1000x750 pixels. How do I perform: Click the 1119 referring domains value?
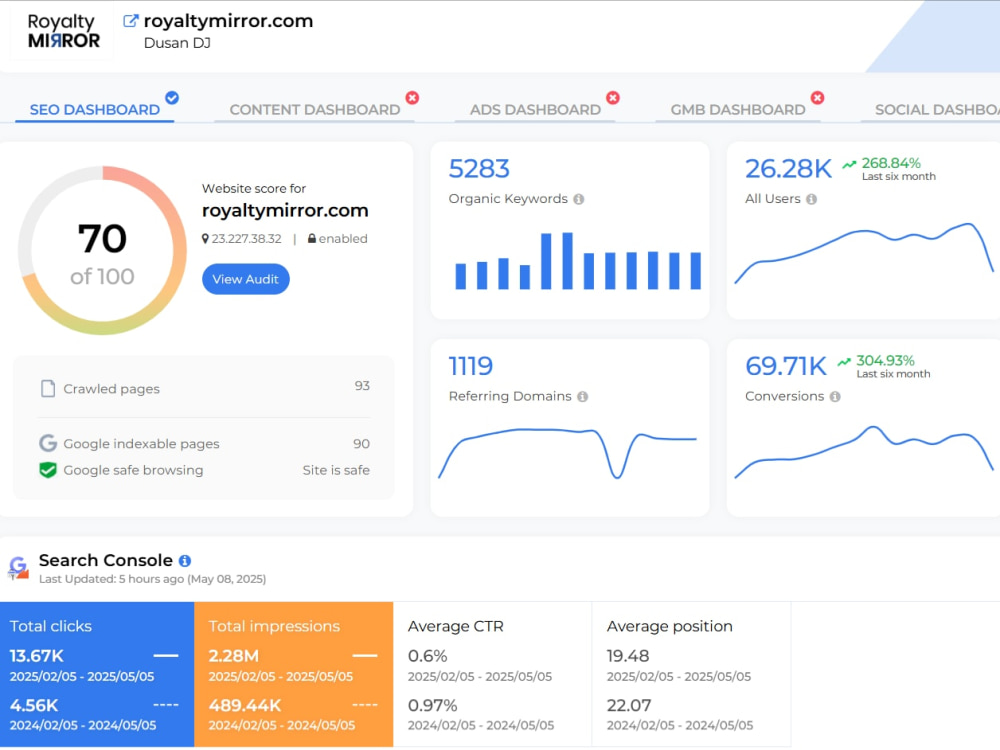(471, 366)
